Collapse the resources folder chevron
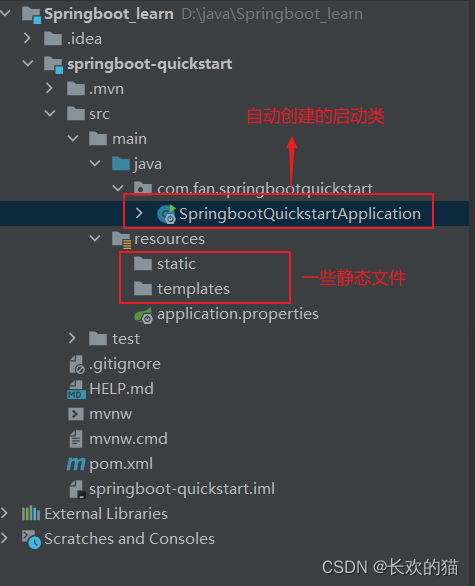475x586 pixels. coord(95,238)
